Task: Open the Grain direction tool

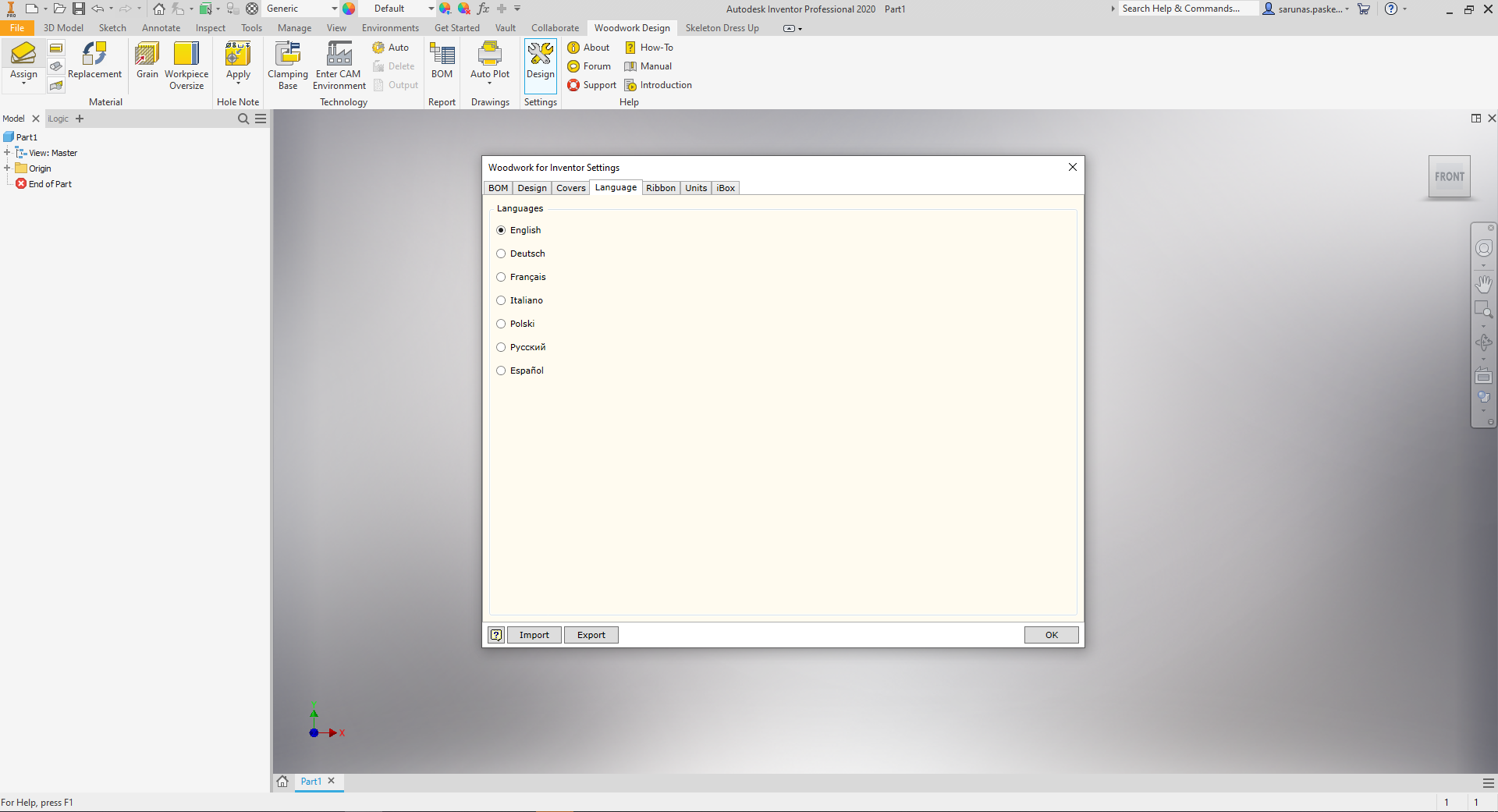Action: (x=147, y=60)
